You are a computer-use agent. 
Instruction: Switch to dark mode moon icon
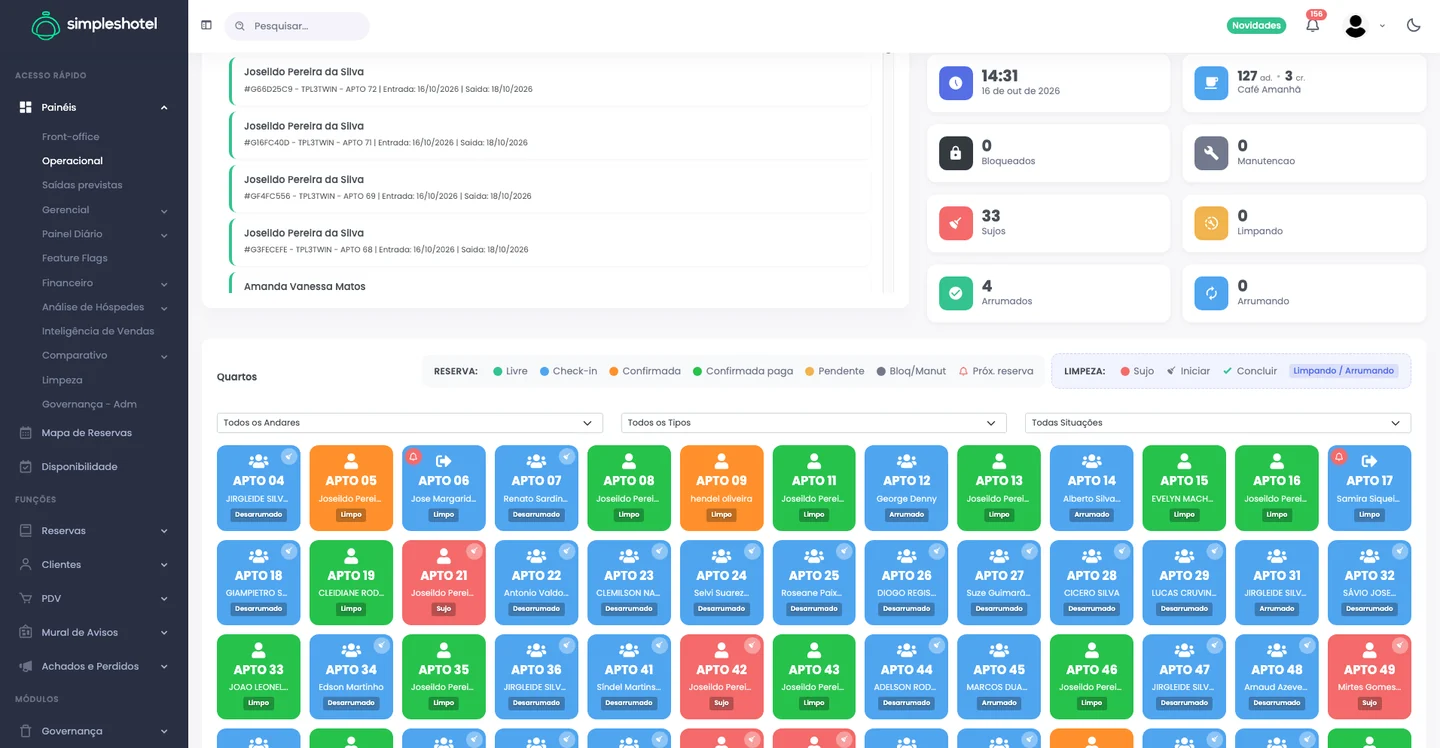[x=1413, y=25]
